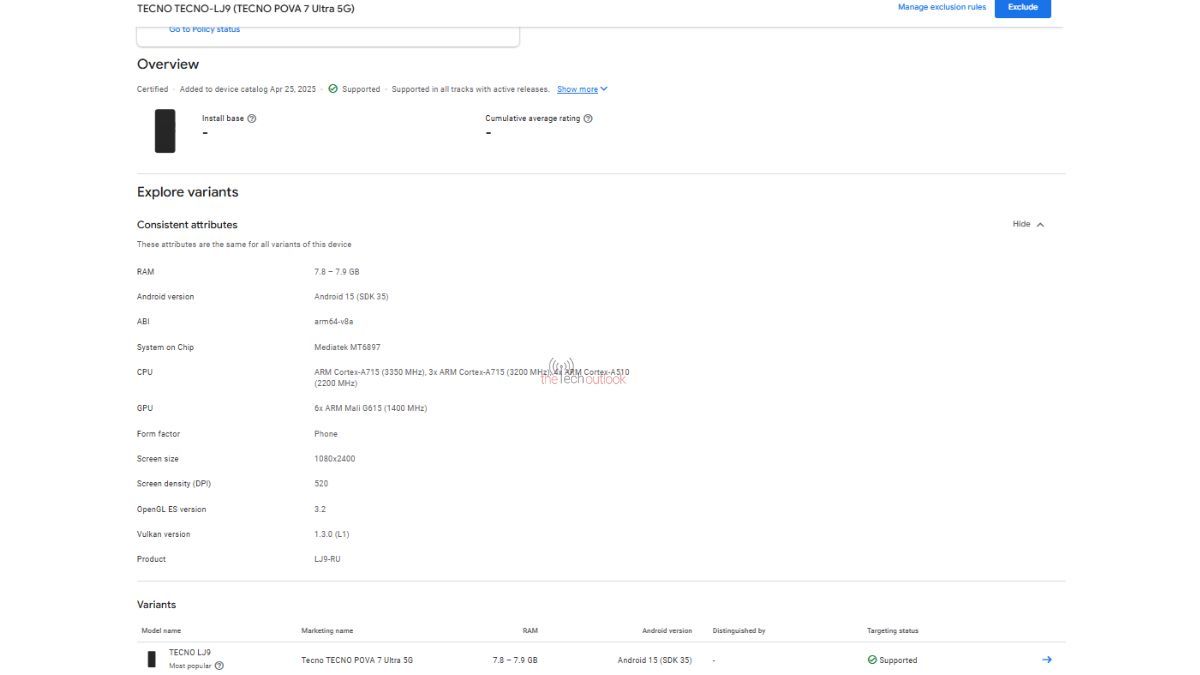1200x675 pixels.
Task: Click the small phone icon beside TECNO LJ9
Action: pyautogui.click(x=152, y=659)
